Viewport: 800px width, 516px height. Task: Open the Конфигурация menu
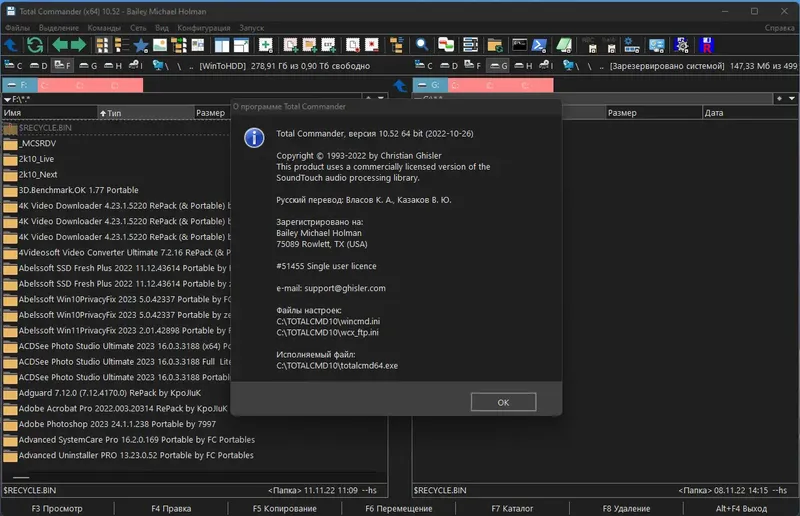coord(204,28)
